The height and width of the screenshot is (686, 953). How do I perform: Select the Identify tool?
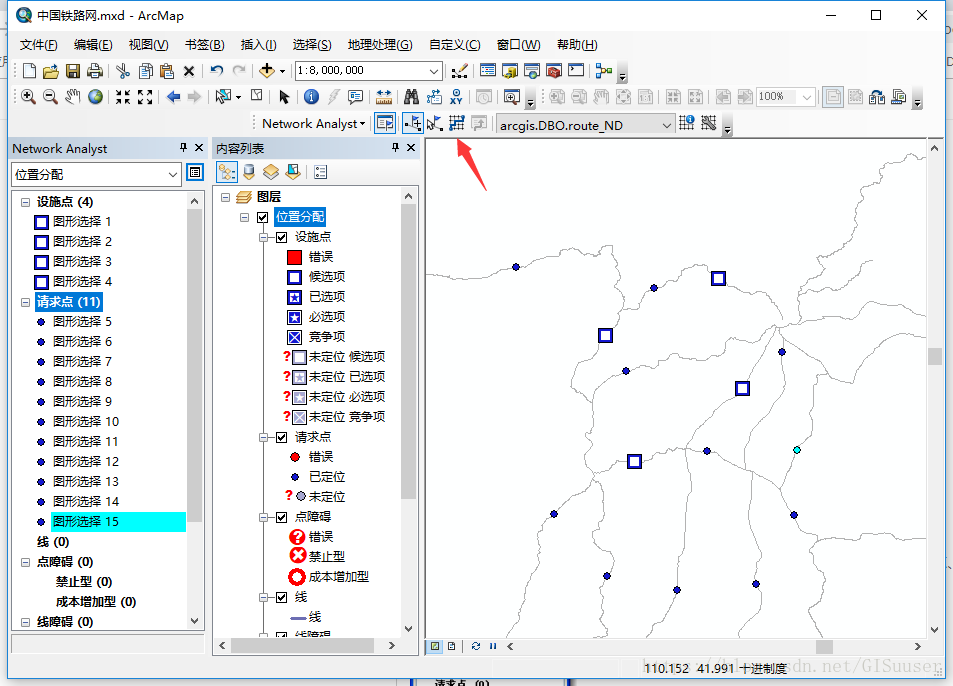point(311,97)
